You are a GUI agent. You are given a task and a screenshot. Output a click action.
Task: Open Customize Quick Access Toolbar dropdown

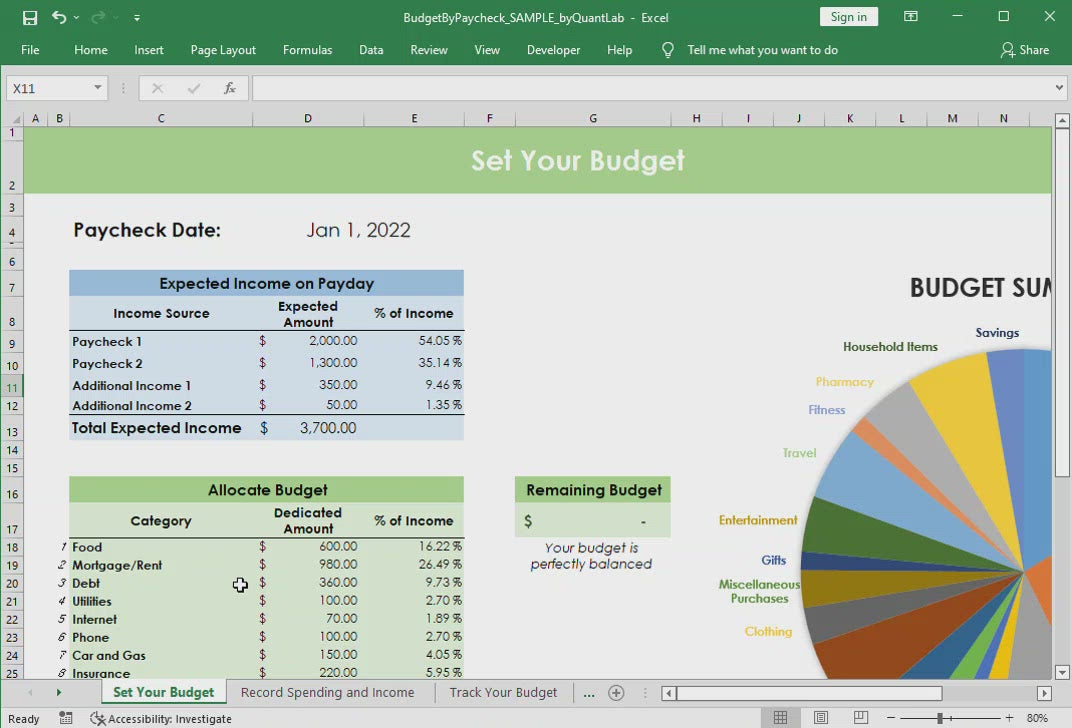(x=137, y=18)
